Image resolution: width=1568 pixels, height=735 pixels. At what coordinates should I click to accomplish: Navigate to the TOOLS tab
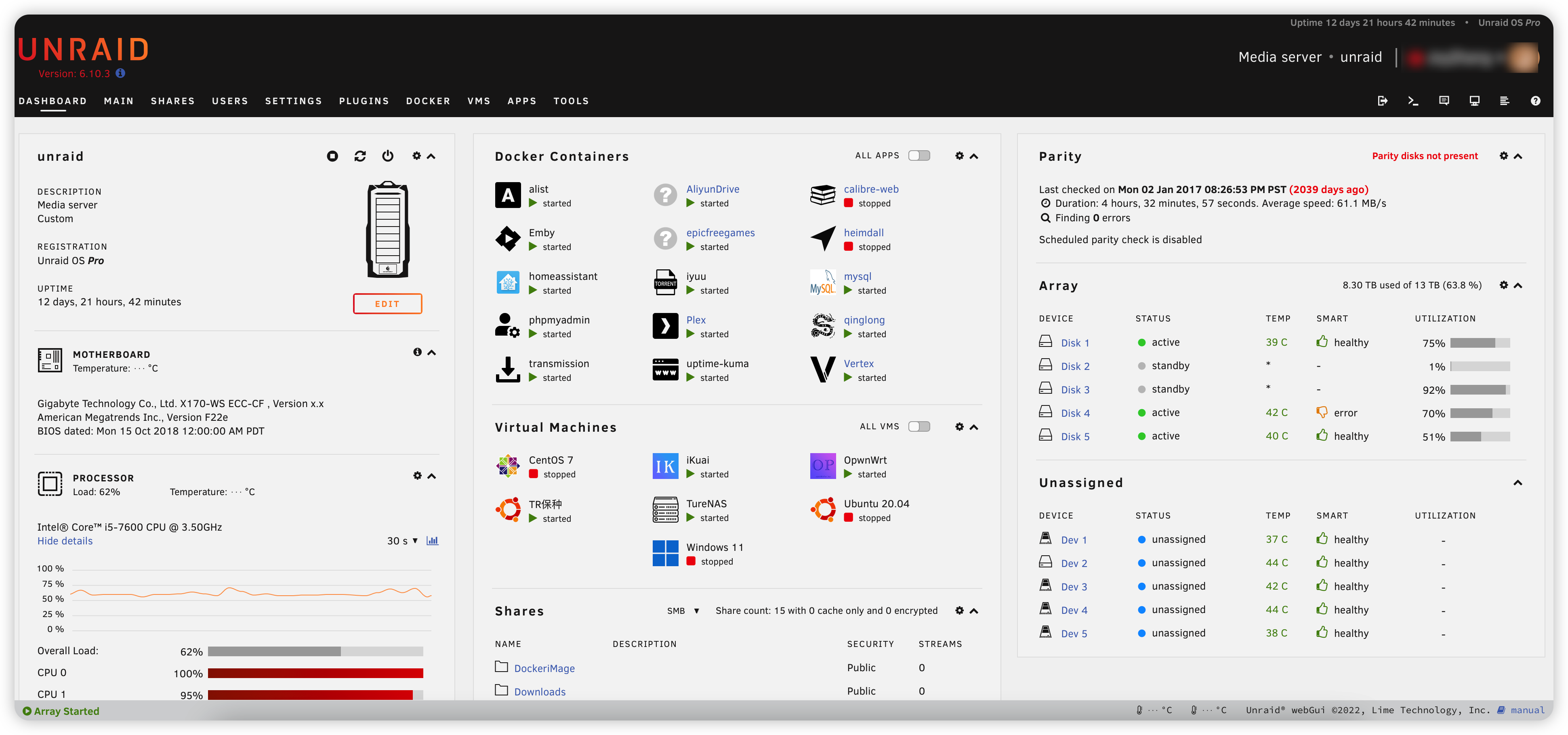click(571, 101)
